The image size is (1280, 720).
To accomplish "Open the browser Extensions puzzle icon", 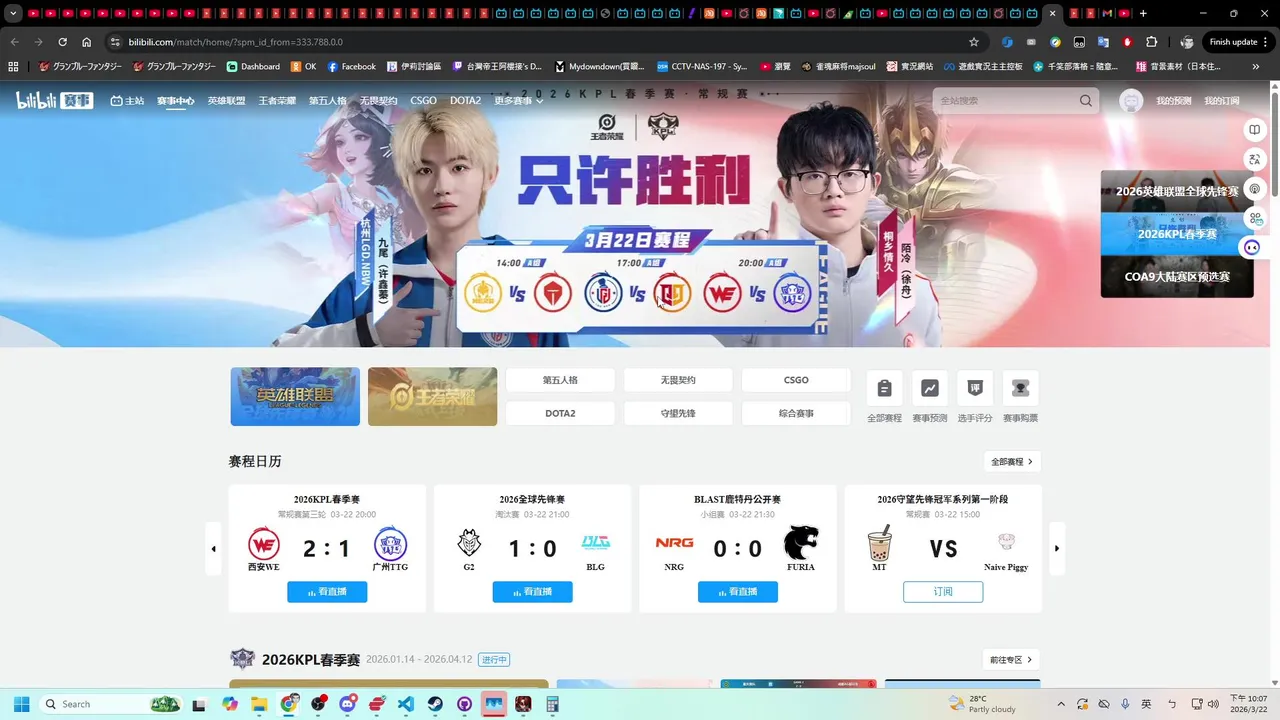I will coord(1152,42).
